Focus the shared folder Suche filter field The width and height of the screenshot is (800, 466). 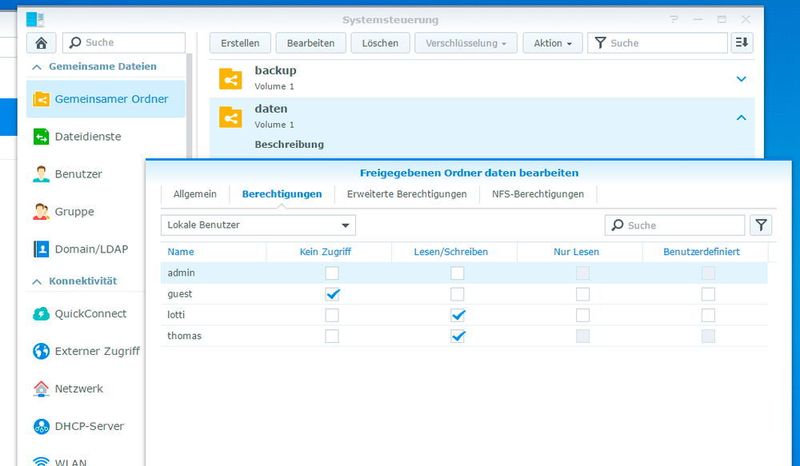[x=658, y=43]
